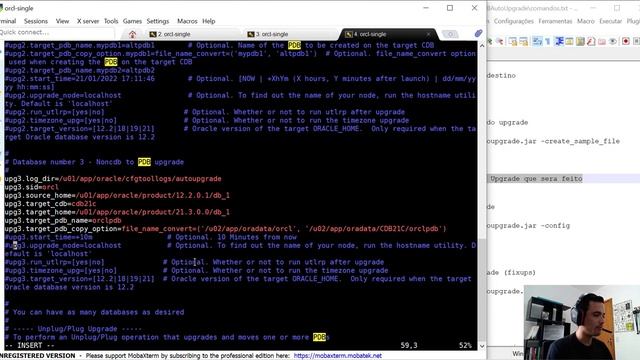The height and width of the screenshot is (360, 640).
Task: Click the 'ade (fixups)' line in Notepad++
Action: [x=511, y=272]
